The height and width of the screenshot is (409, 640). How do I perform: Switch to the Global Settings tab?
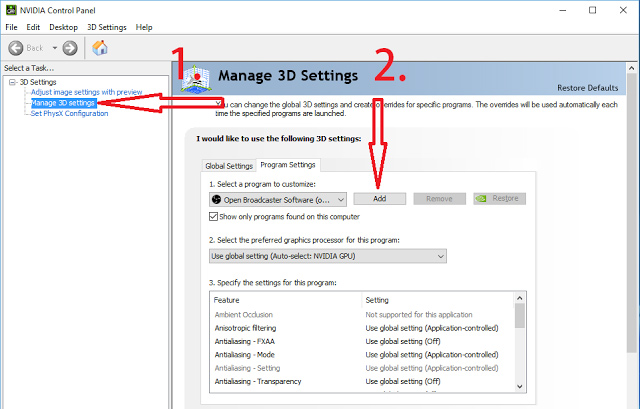(x=229, y=165)
